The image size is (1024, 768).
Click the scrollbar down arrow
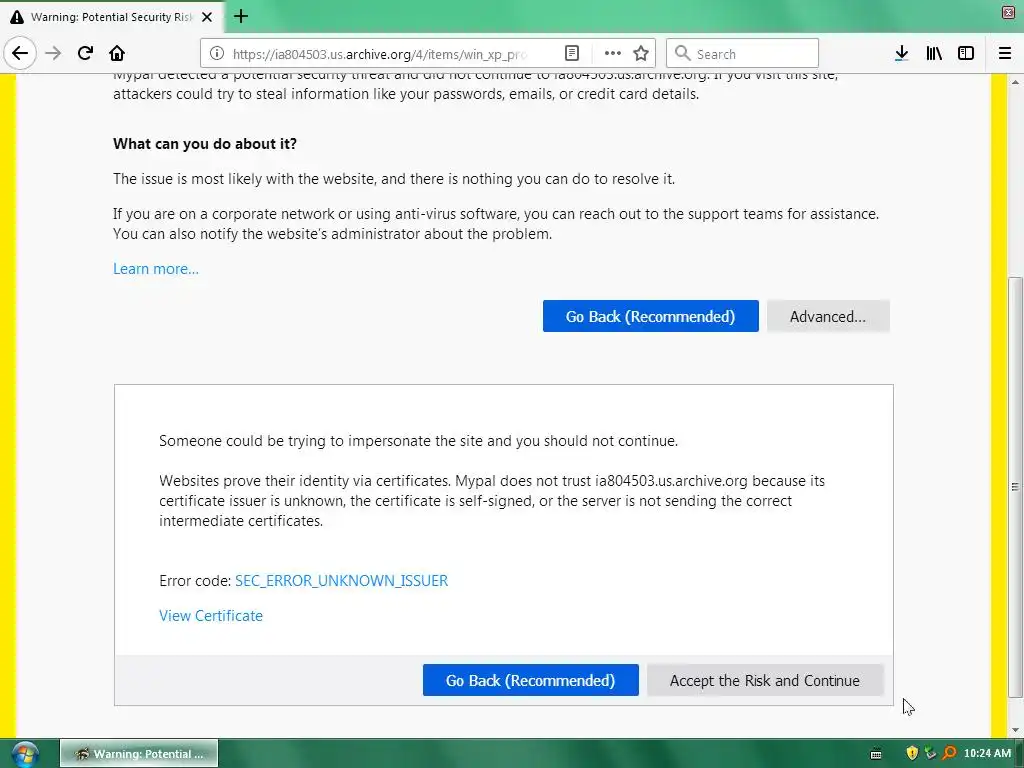(1014, 730)
